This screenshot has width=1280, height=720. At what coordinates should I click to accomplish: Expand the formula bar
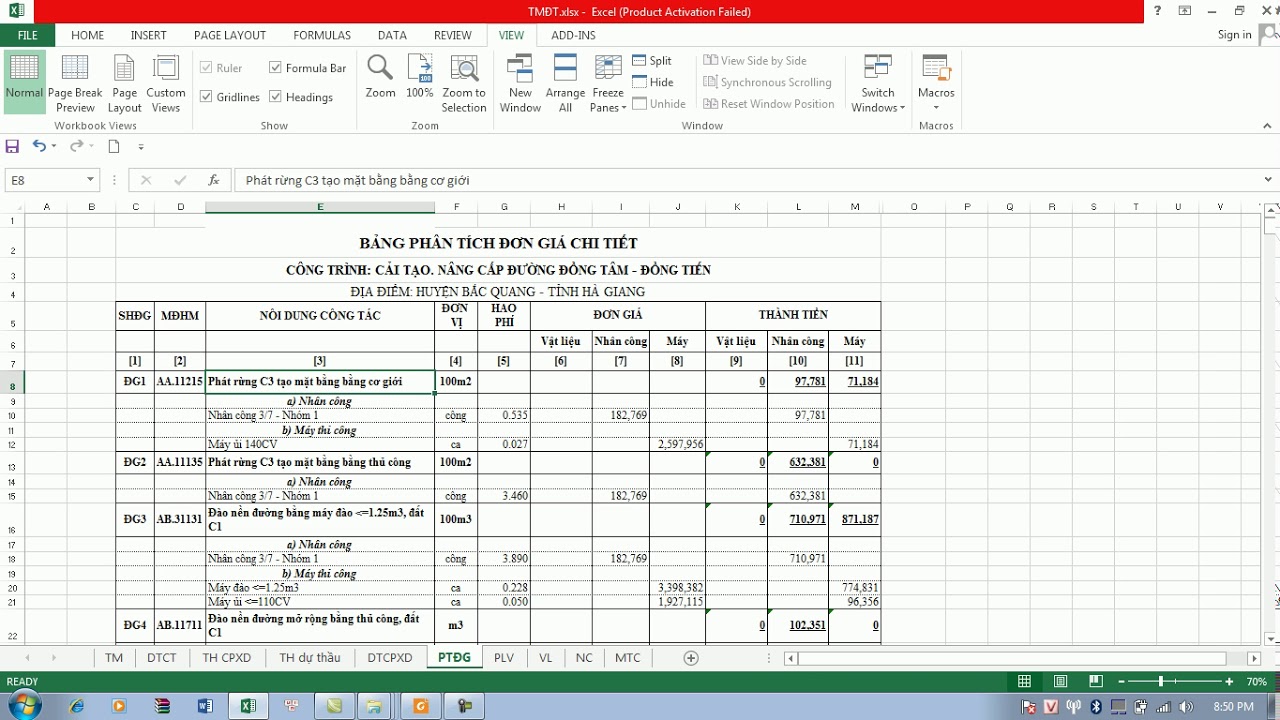click(1268, 180)
